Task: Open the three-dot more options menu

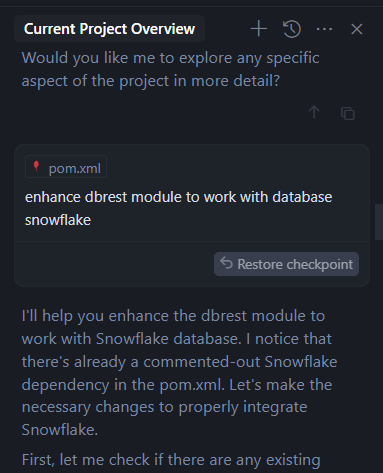Action: [x=324, y=29]
